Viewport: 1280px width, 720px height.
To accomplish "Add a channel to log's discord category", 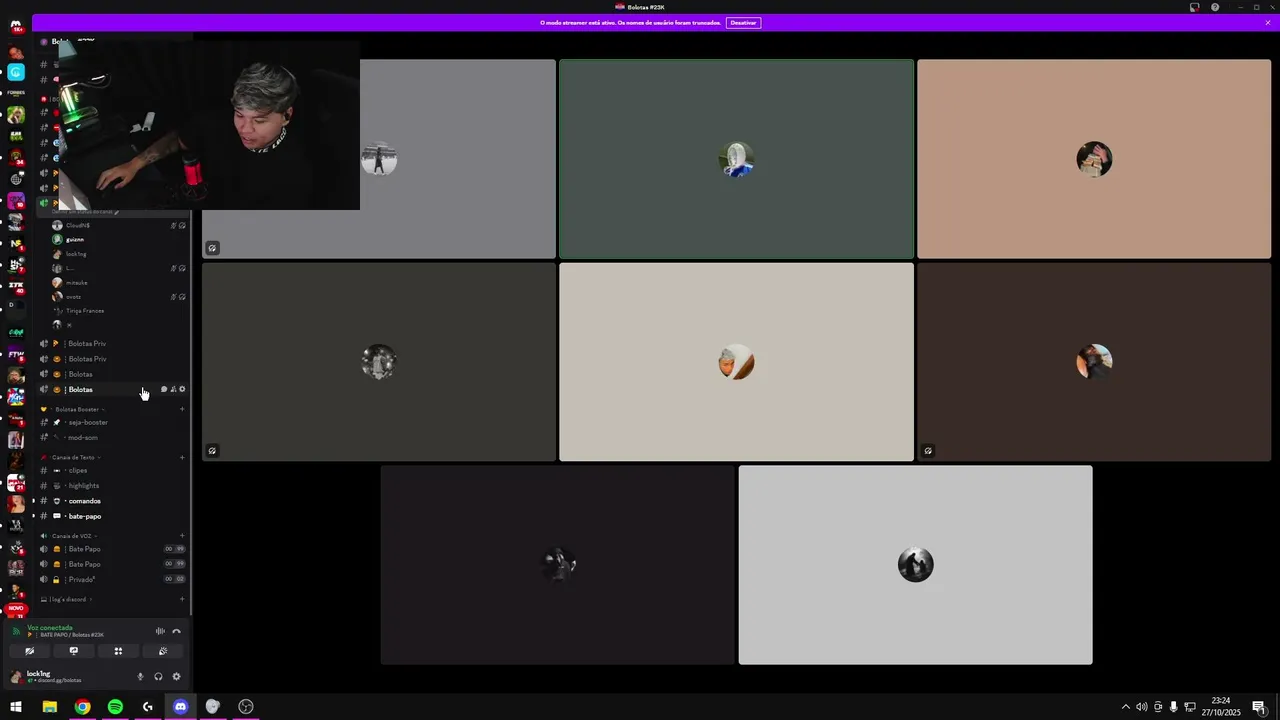I will point(182,600).
